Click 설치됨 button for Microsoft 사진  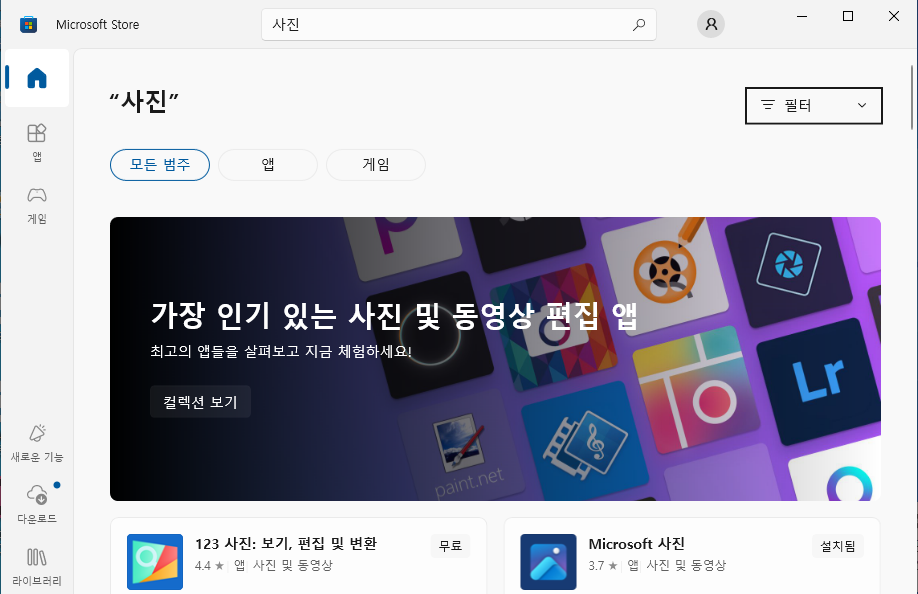(x=838, y=546)
